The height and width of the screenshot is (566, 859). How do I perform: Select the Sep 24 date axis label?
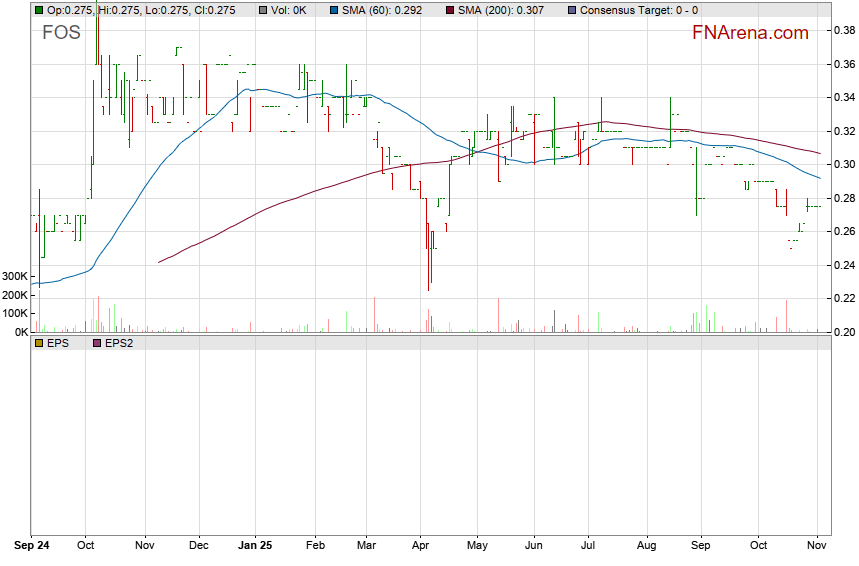click(x=32, y=547)
